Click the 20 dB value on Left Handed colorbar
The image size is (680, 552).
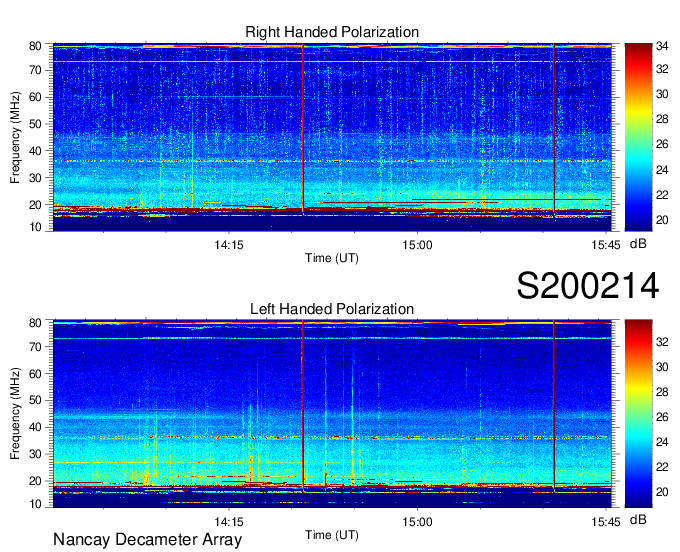click(x=662, y=492)
